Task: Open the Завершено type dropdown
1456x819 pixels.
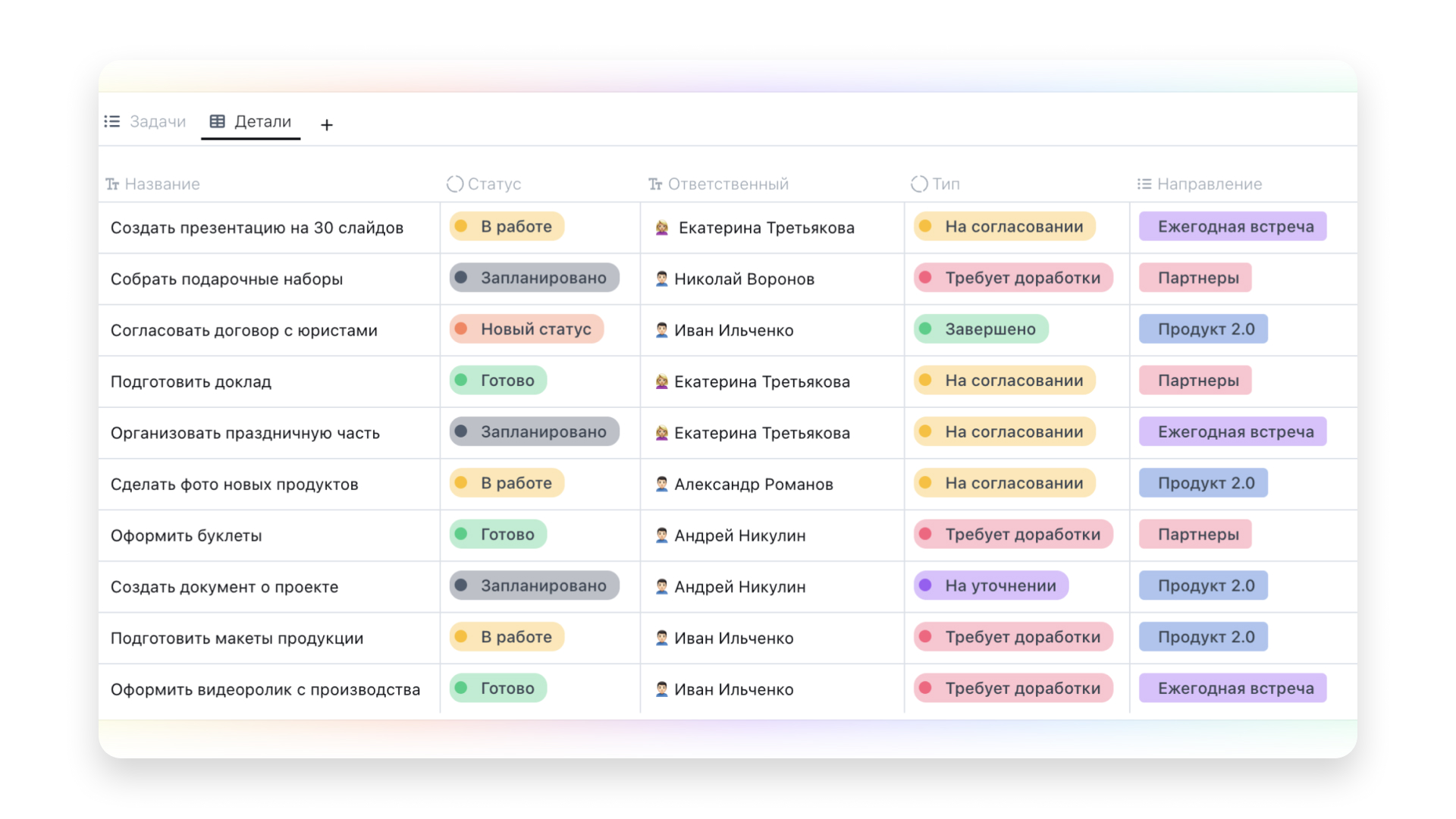Action: coord(981,329)
